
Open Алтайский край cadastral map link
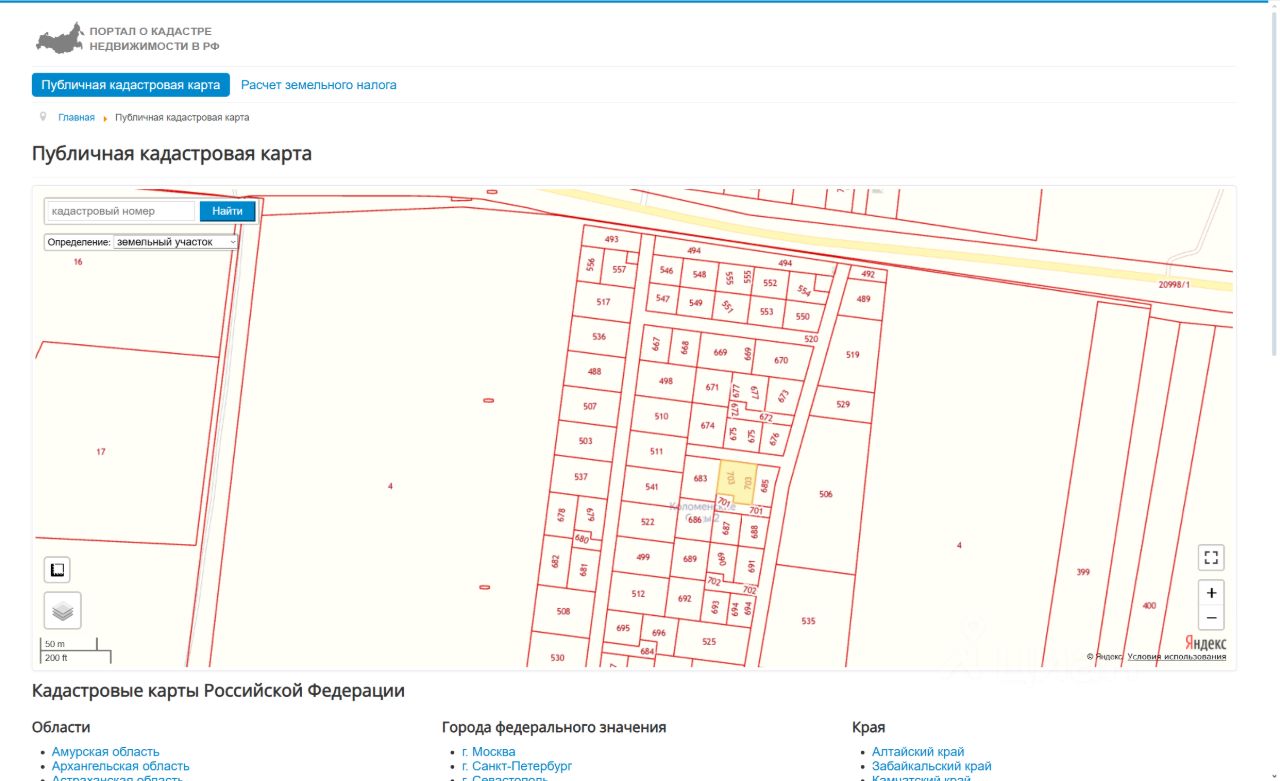[918, 752]
